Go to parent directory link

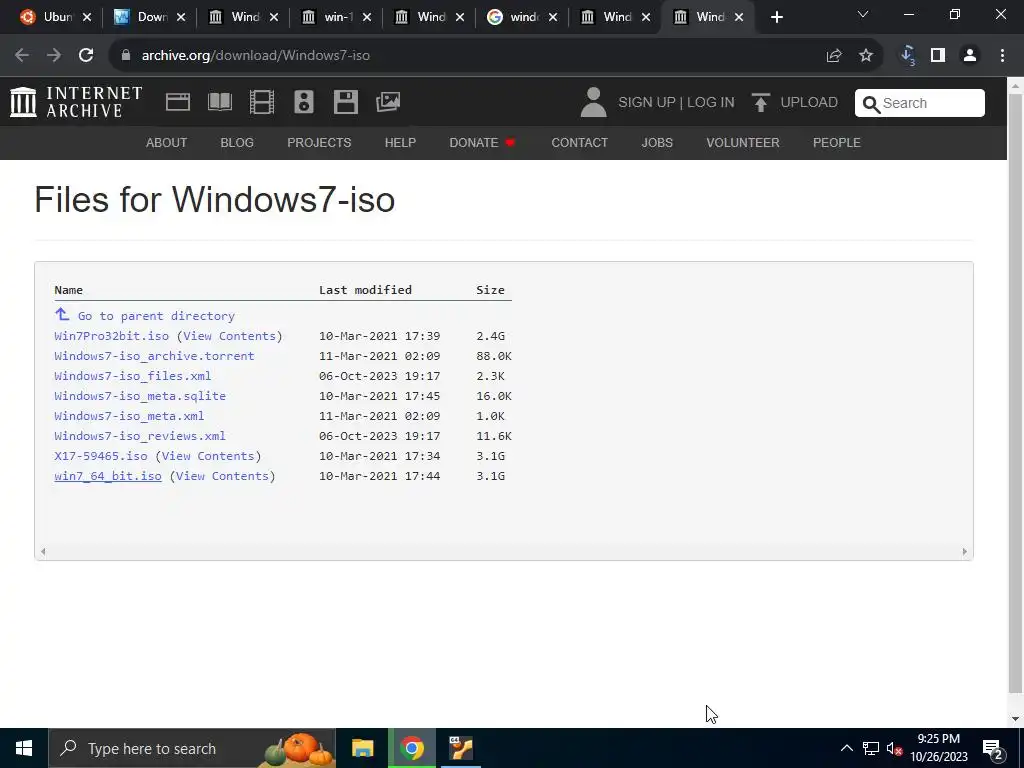point(156,316)
